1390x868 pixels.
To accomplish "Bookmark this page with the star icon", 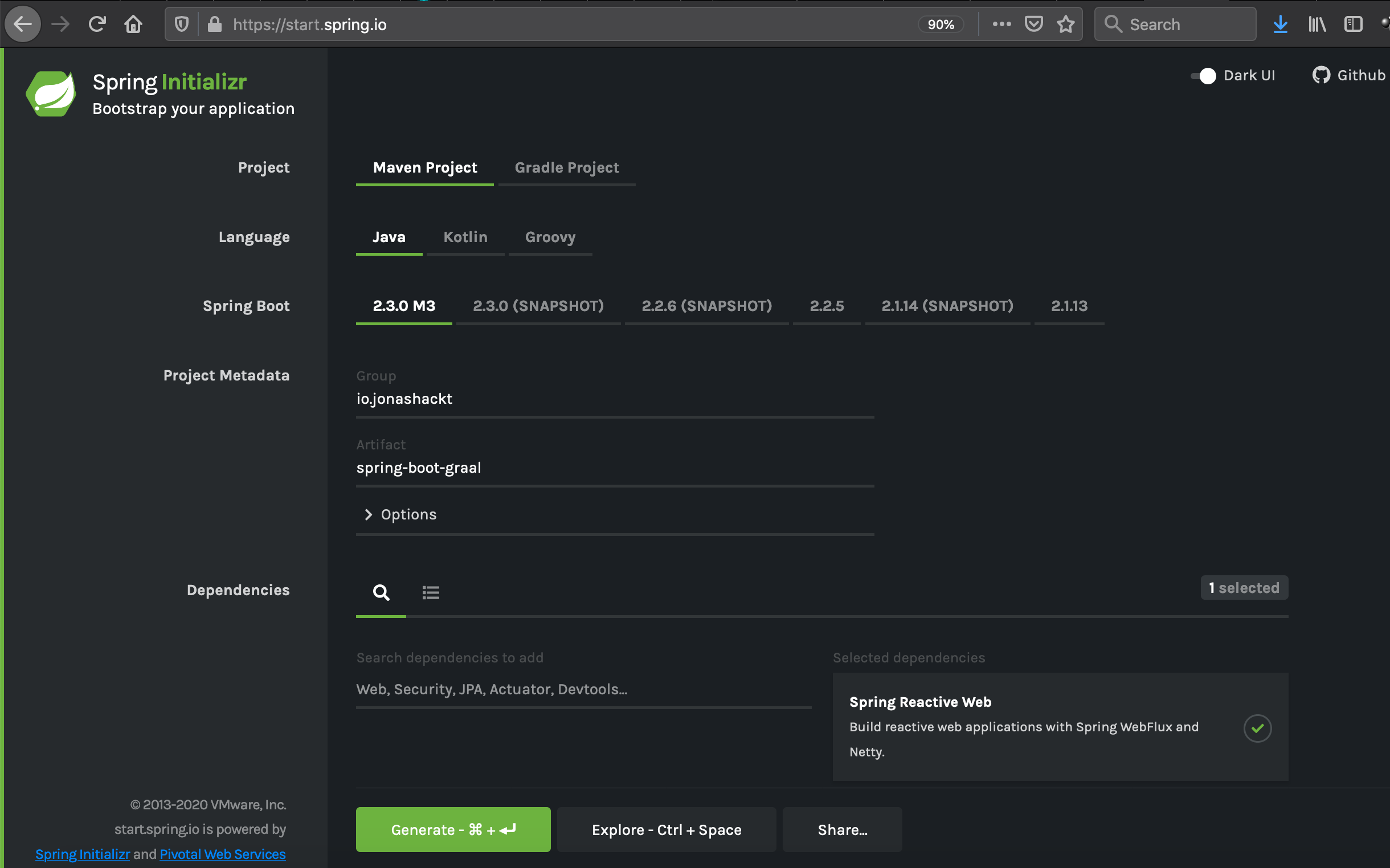I will click(1066, 24).
